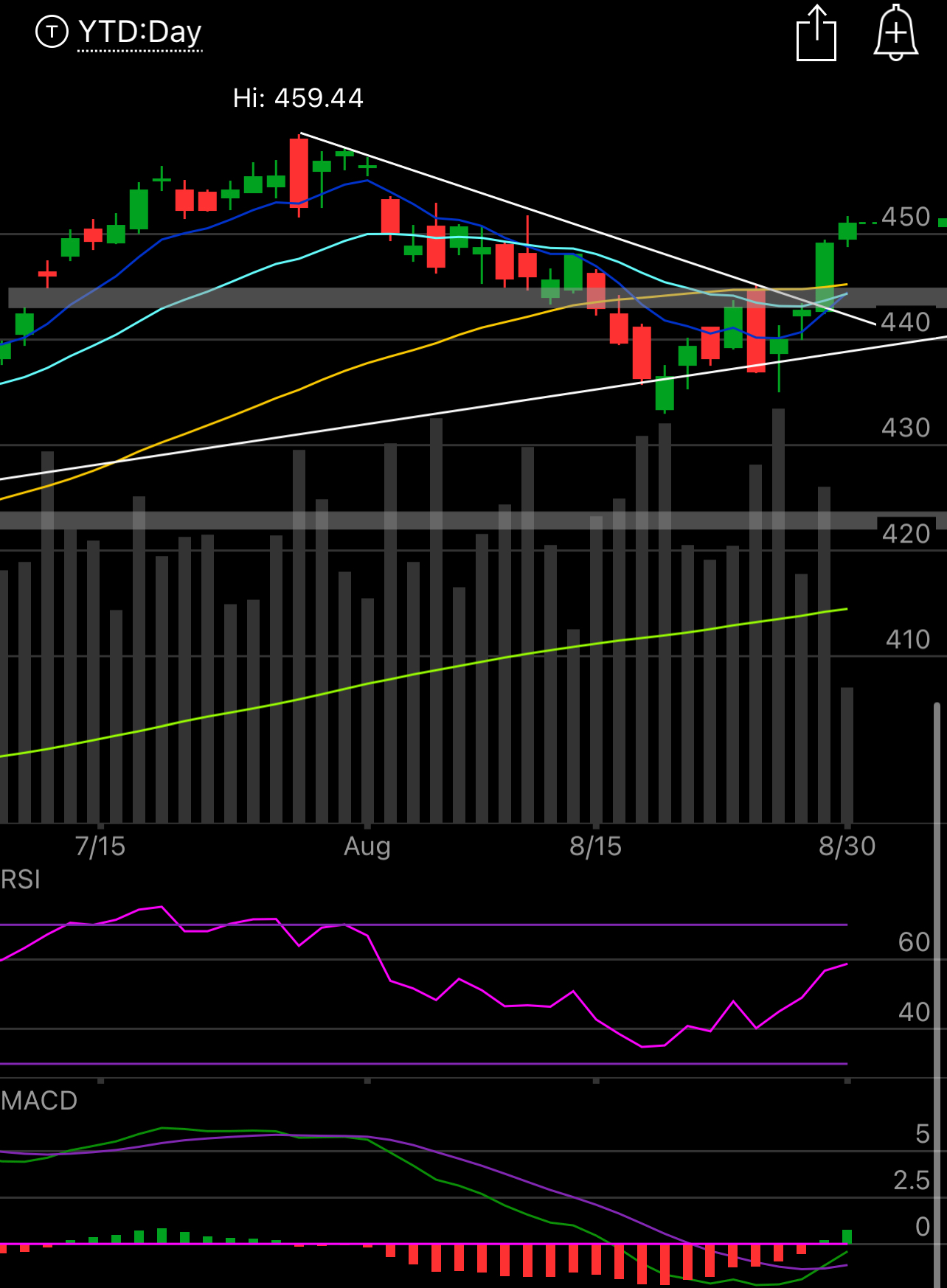Click the 410 price axis label
Image resolution: width=947 pixels, height=1288 pixels.
pyautogui.click(x=908, y=639)
